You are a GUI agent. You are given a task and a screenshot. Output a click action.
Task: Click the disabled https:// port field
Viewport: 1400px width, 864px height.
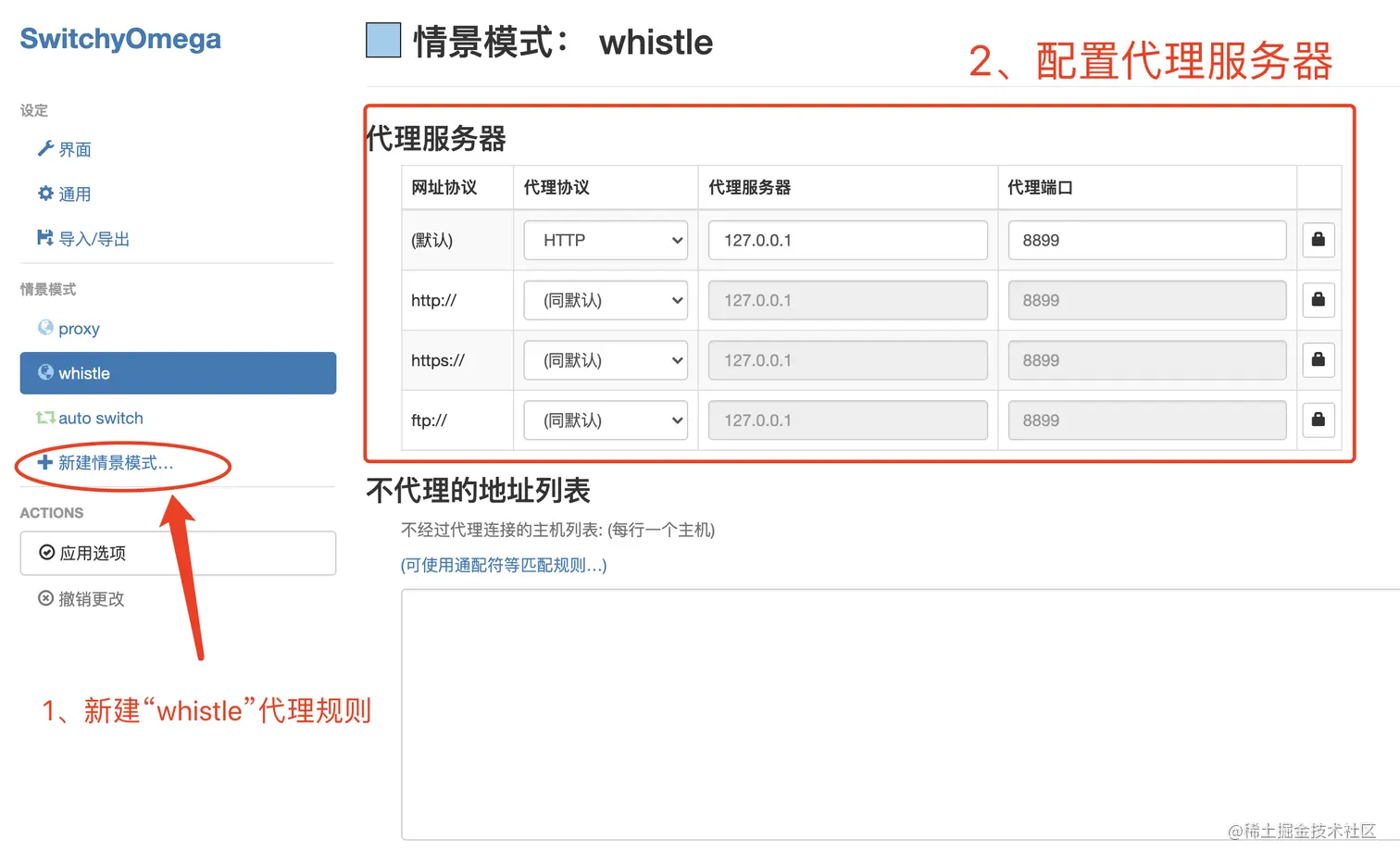(1147, 360)
